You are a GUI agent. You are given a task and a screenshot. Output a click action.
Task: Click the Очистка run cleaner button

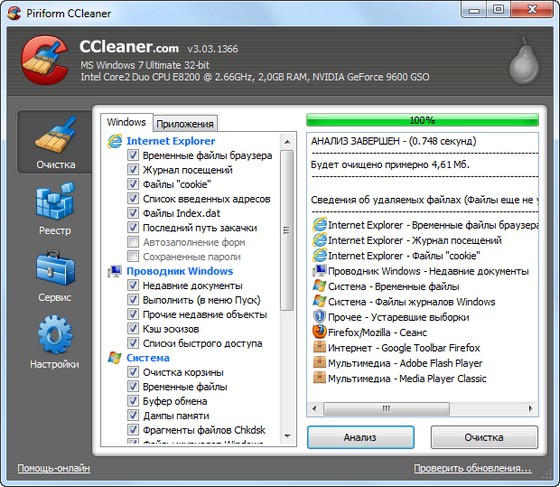pos(484,437)
